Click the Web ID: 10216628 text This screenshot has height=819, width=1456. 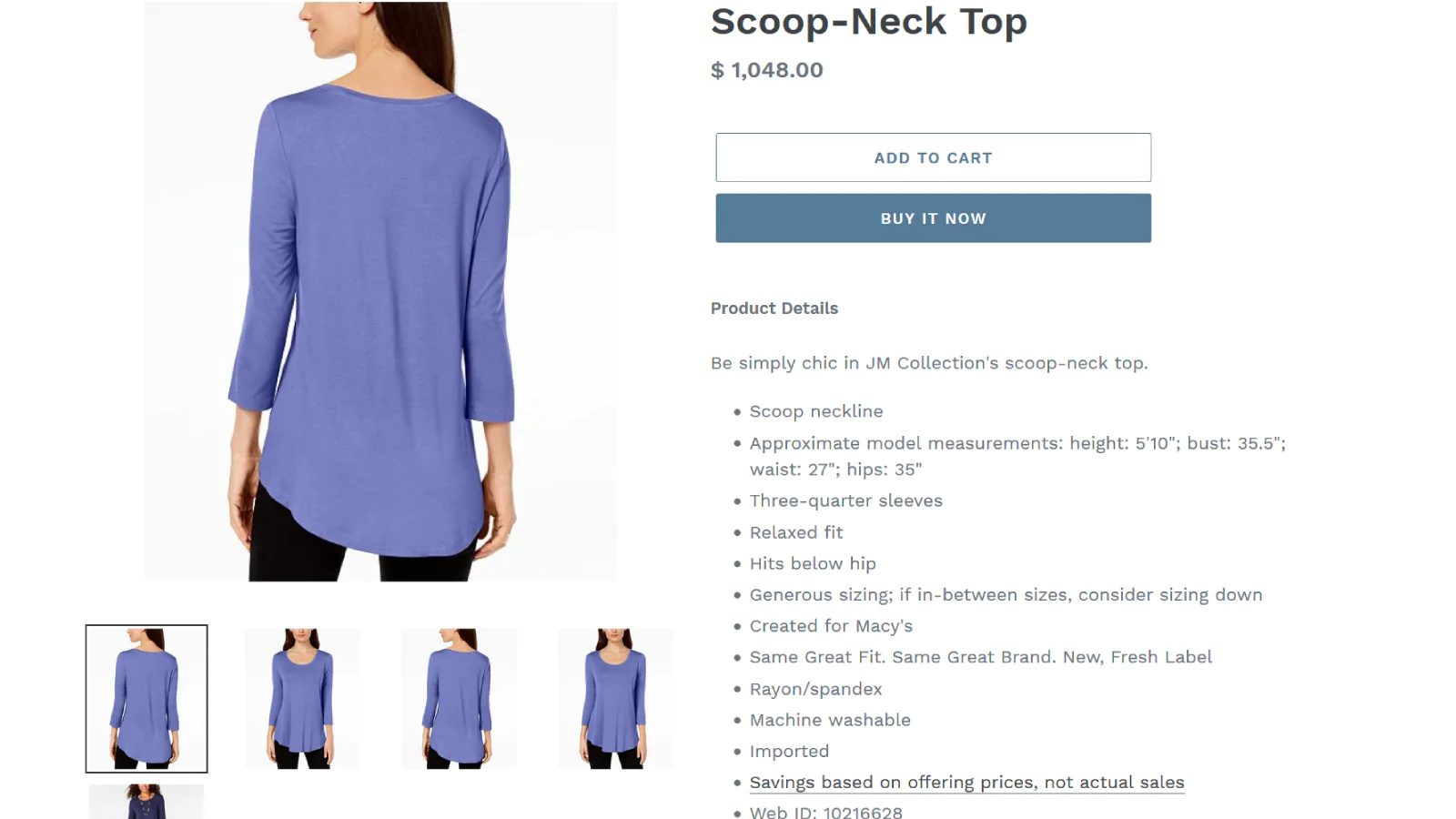826,812
